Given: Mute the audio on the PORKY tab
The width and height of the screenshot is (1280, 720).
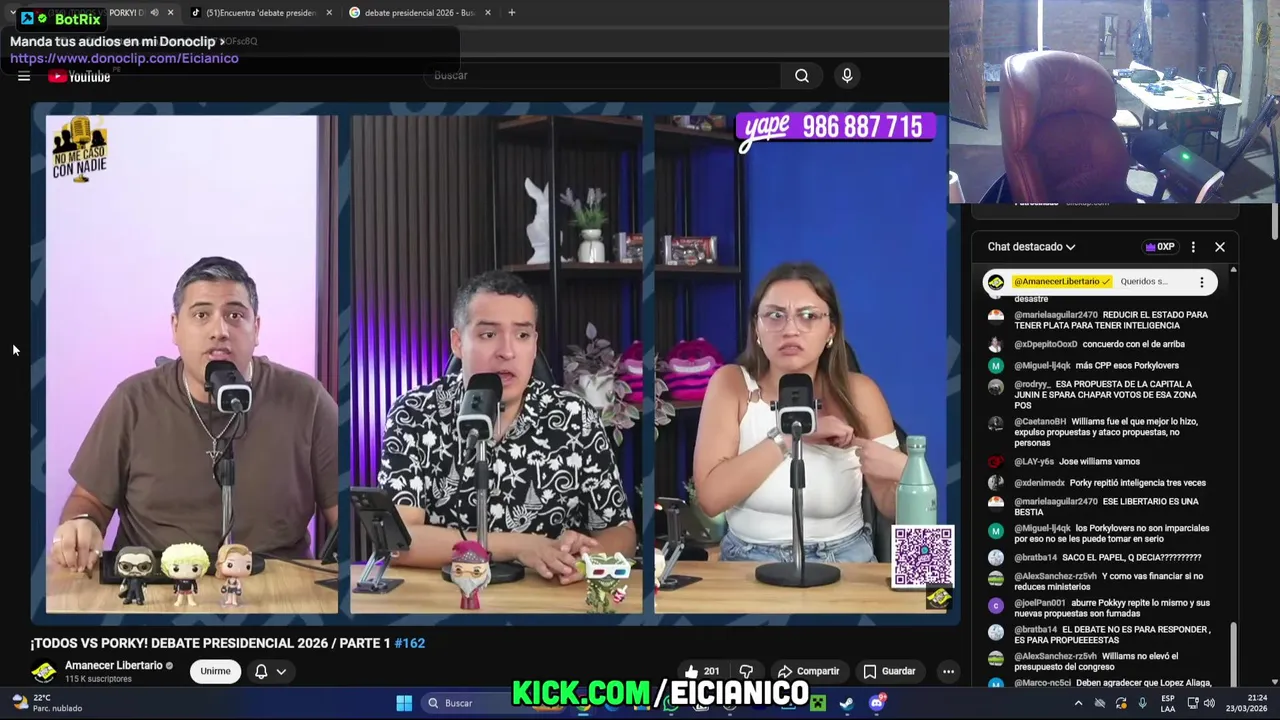Looking at the screenshot, I should [x=154, y=13].
